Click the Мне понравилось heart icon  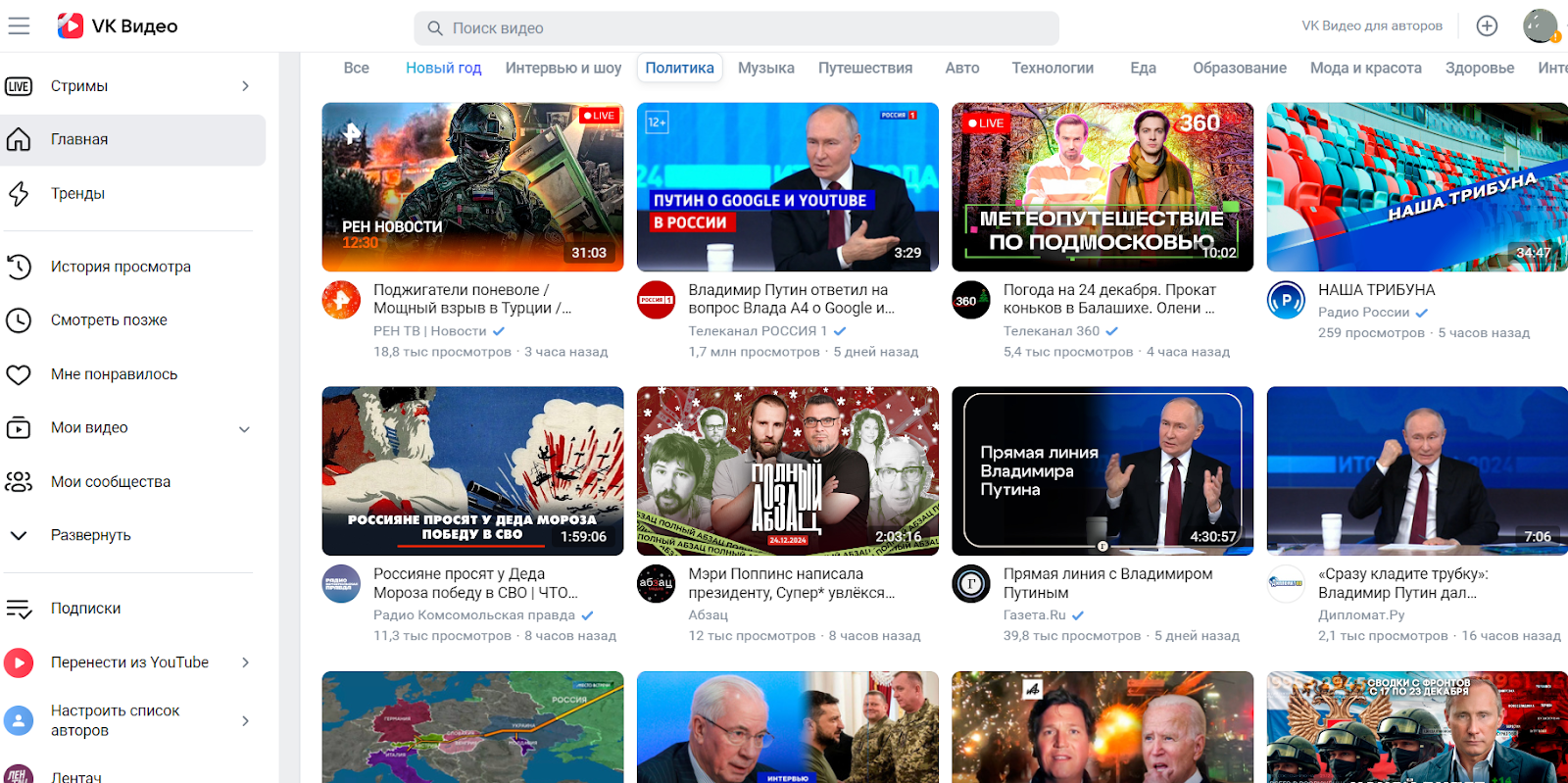coord(19,374)
